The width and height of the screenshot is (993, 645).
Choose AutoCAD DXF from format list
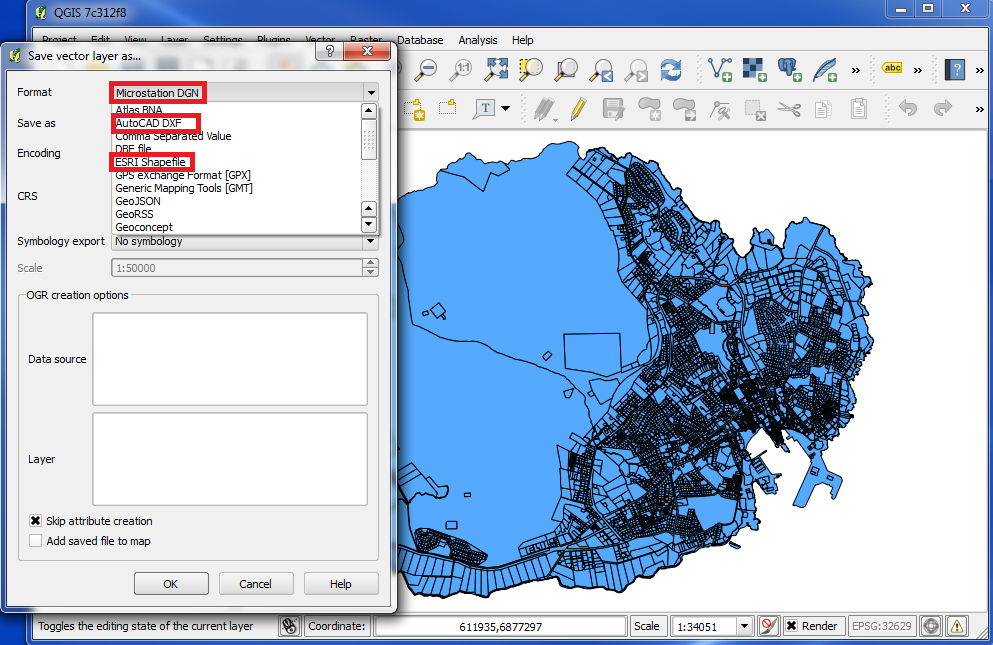pos(148,123)
